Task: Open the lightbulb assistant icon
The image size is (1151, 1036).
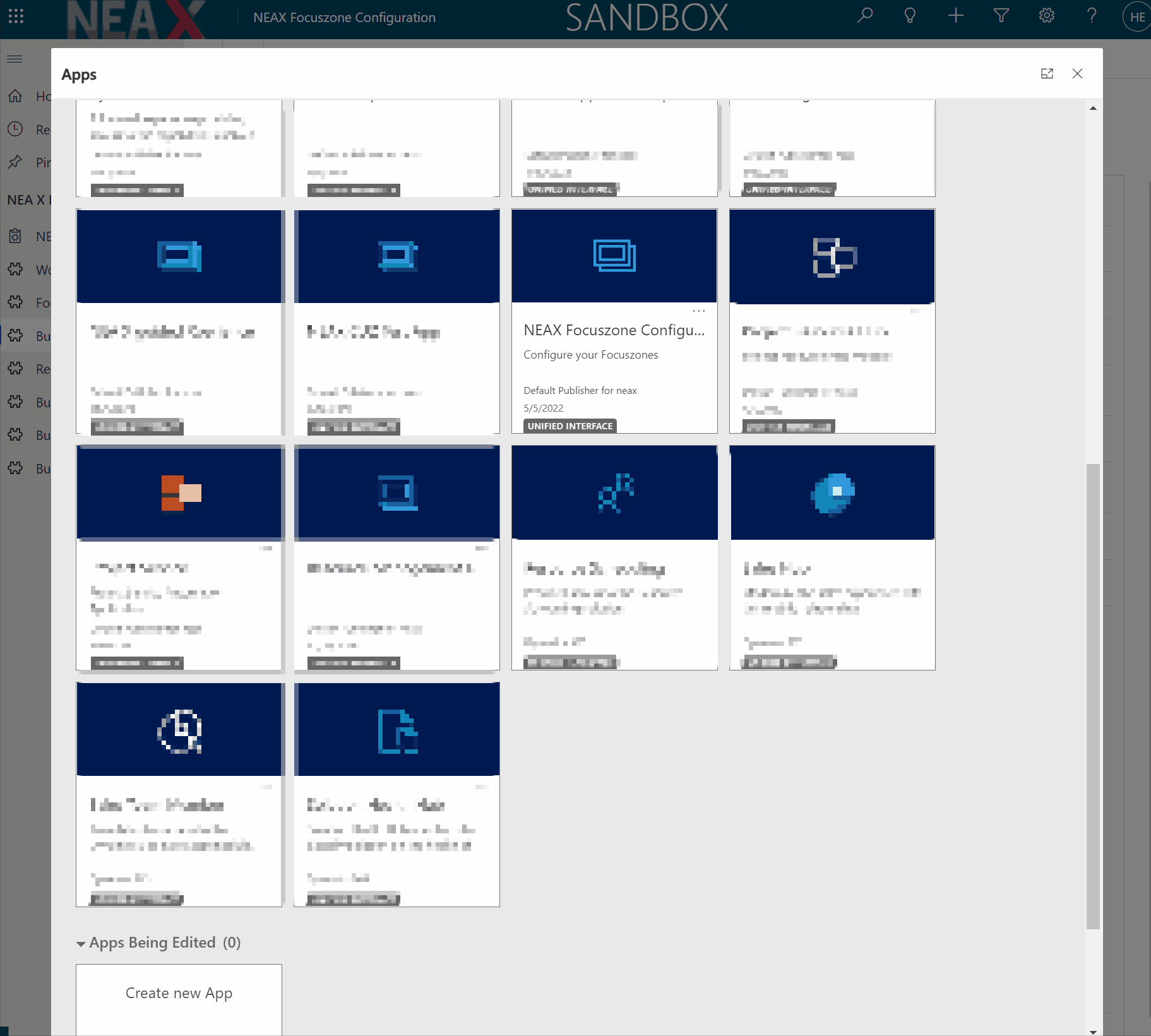Action: [910, 16]
